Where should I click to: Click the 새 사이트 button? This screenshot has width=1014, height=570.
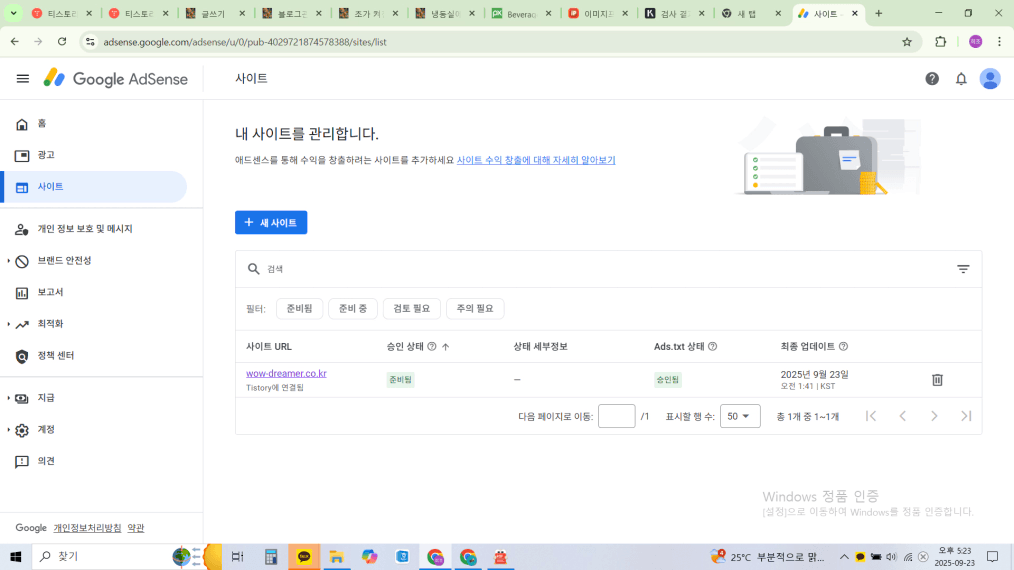coord(271,223)
